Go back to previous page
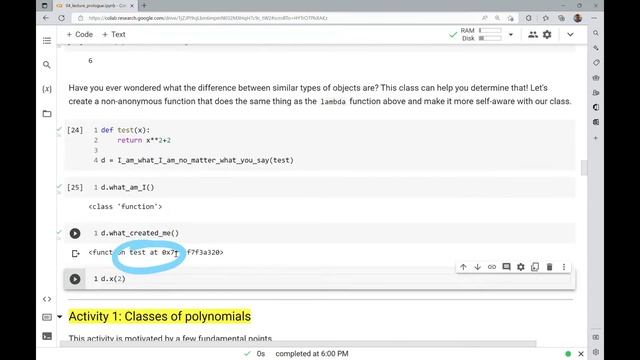This screenshot has height=360, width=640. point(46,18)
